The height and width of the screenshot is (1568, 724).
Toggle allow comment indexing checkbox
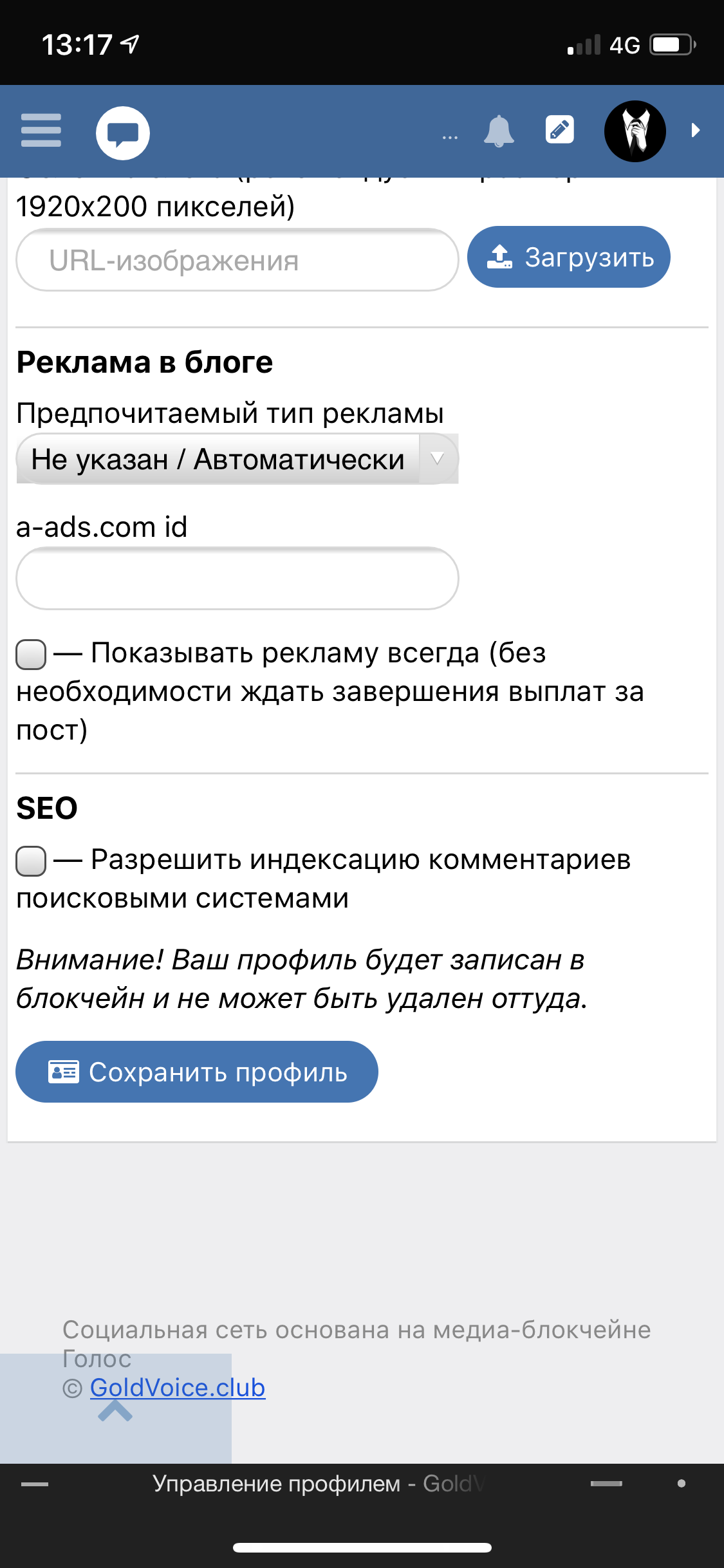31,861
